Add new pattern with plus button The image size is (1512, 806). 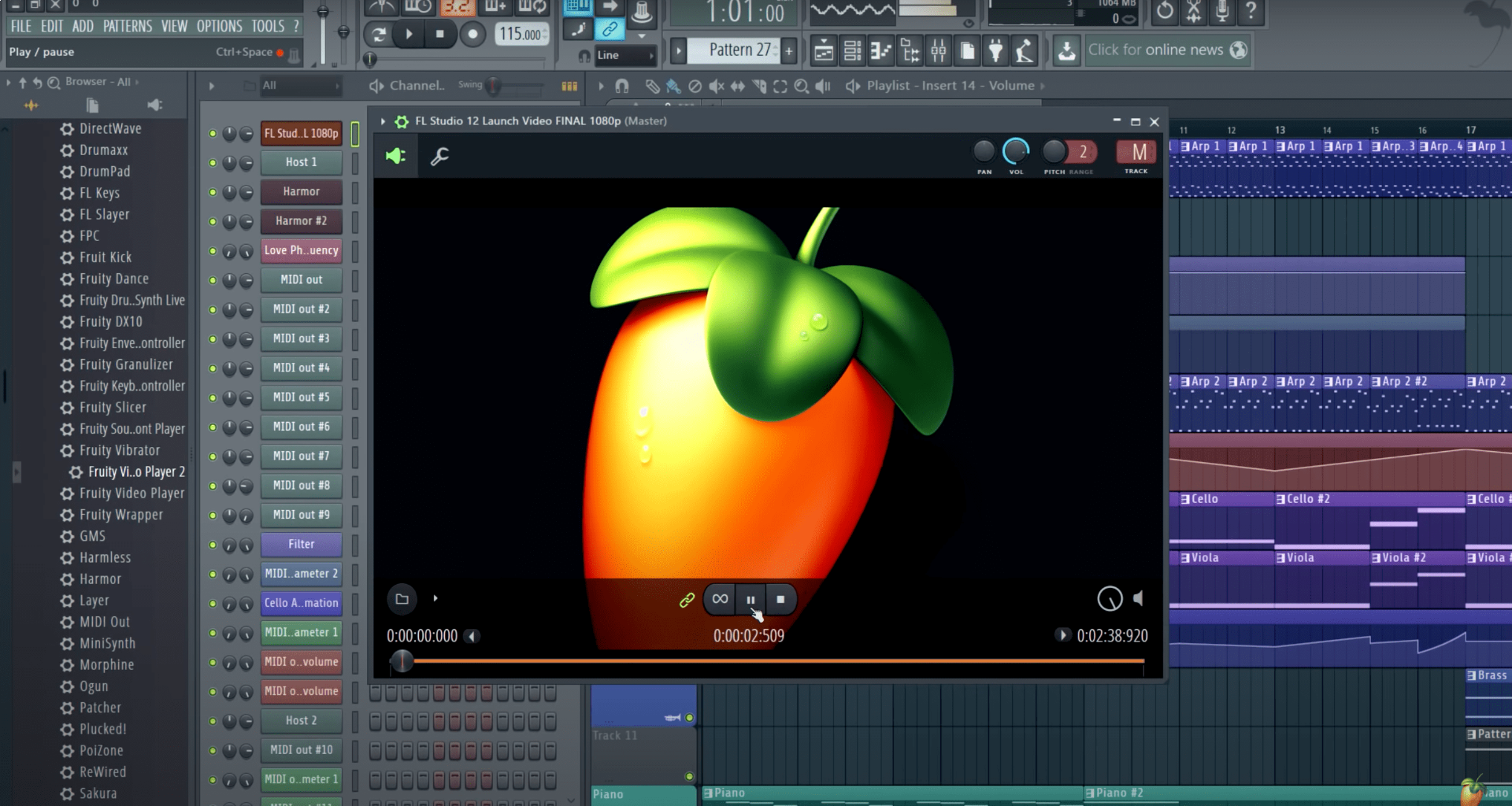789,51
